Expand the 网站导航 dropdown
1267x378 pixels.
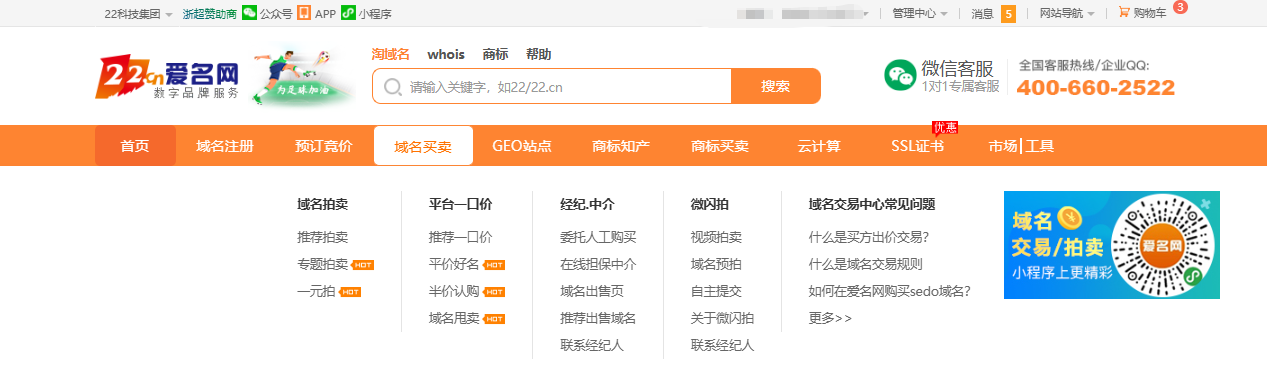(x=1066, y=14)
